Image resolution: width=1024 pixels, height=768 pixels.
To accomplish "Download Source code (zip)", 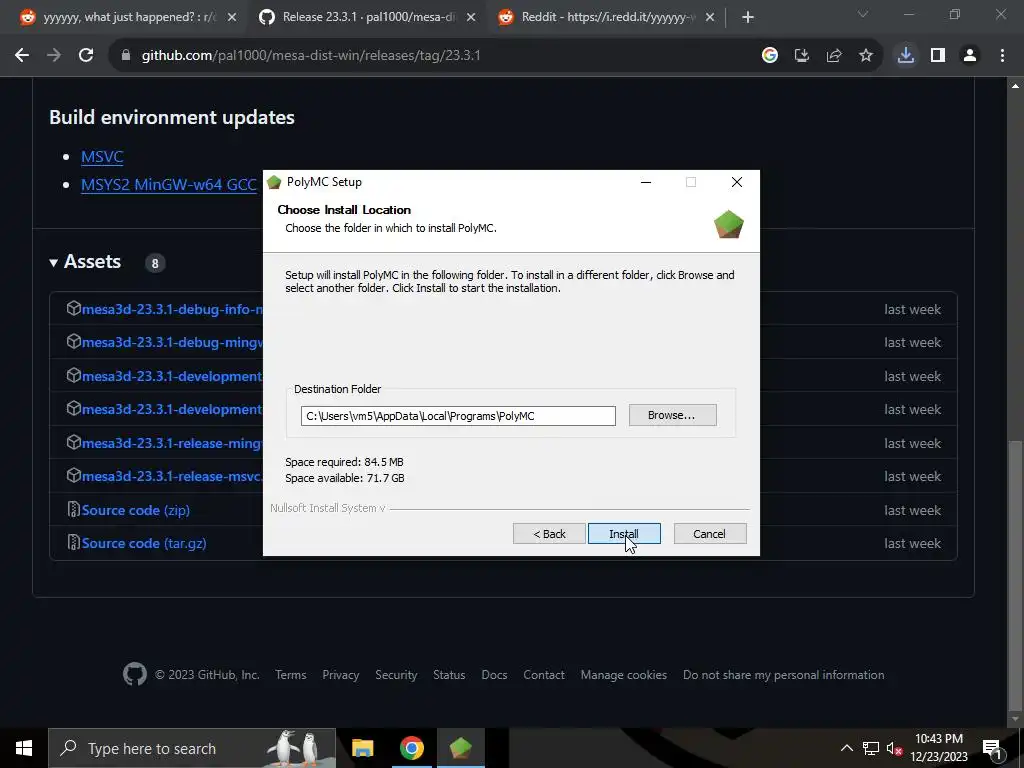I will (136, 510).
